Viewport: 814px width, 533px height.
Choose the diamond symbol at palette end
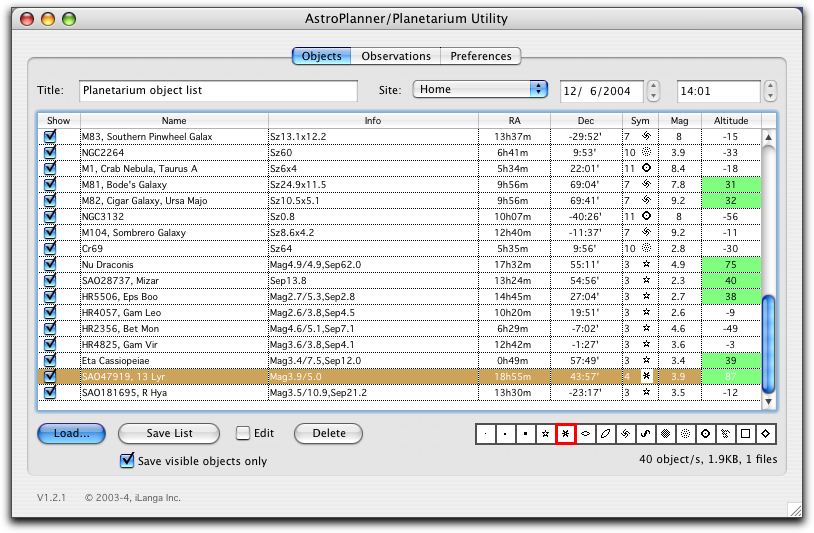(765, 434)
